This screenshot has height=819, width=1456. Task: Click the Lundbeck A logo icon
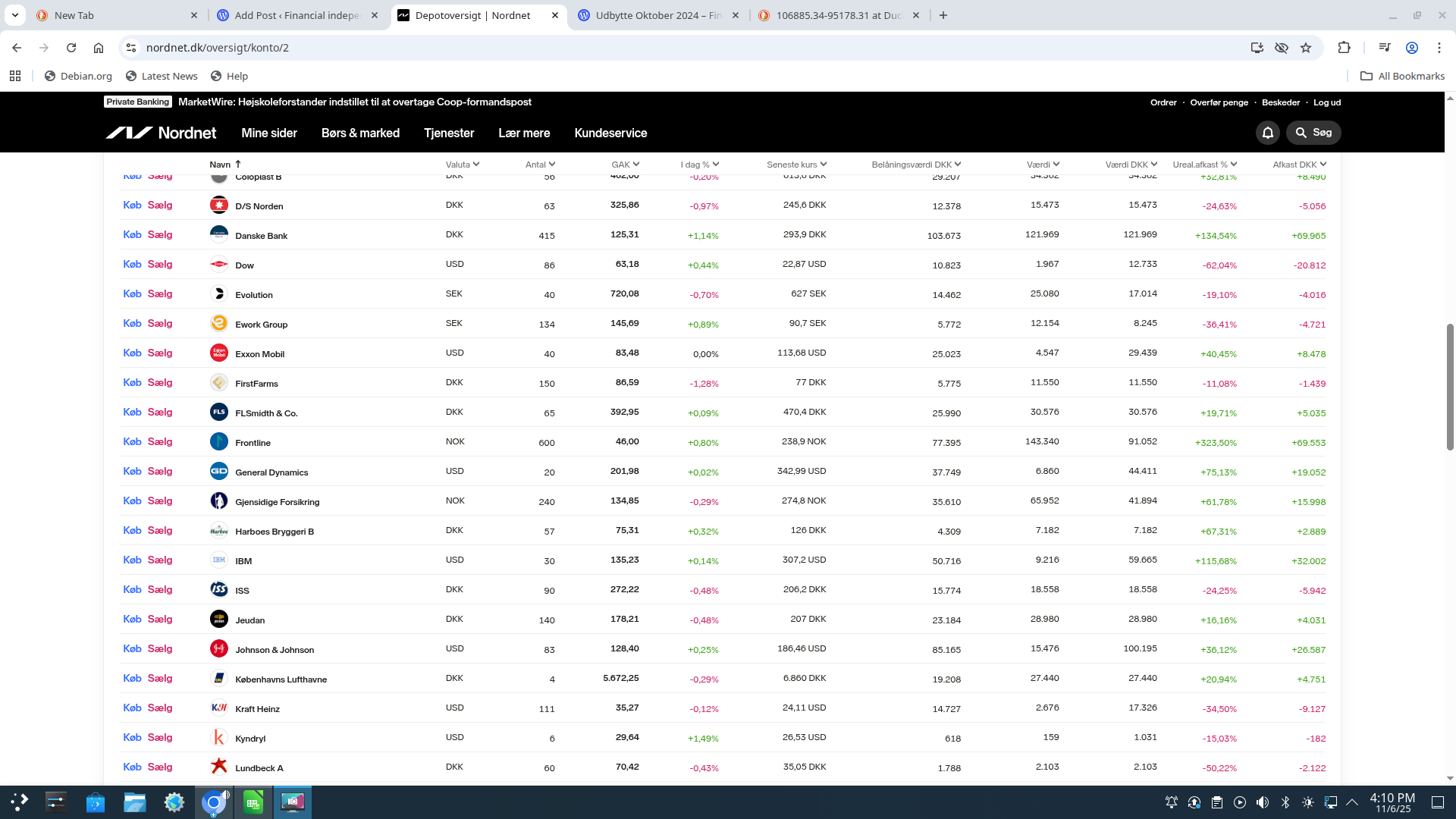pos(219,767)
